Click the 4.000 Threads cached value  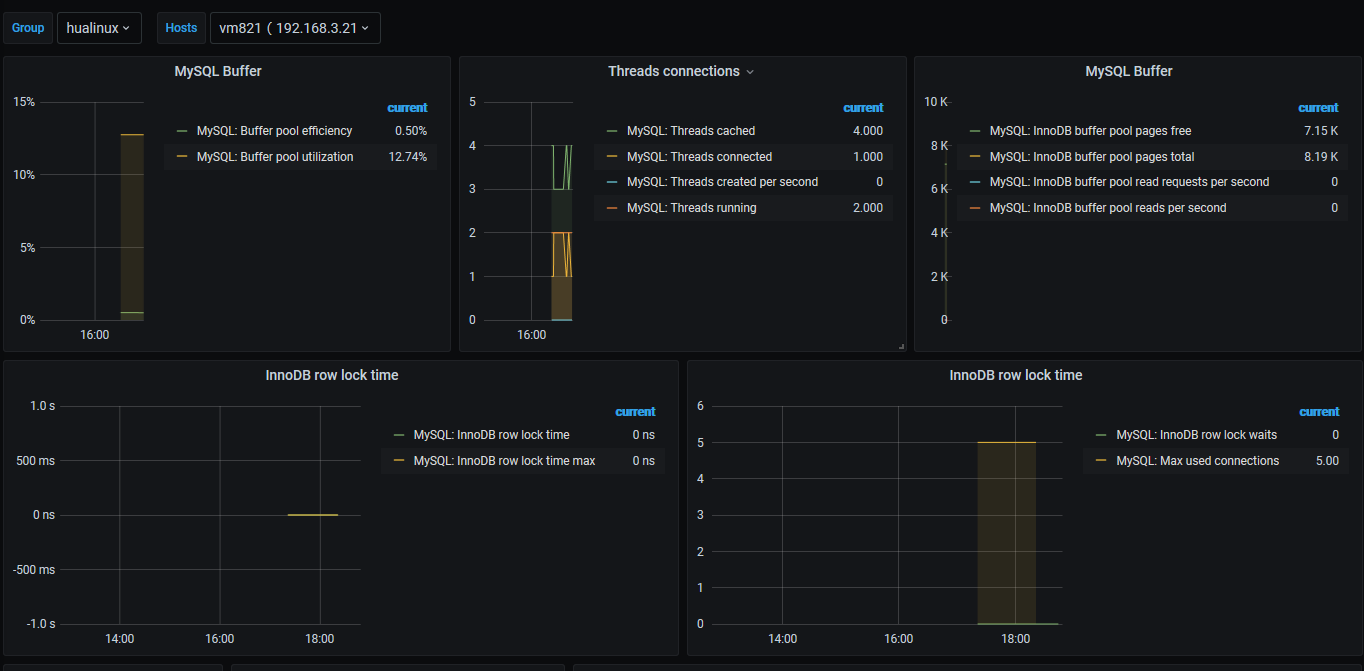(x=866, y=131)
